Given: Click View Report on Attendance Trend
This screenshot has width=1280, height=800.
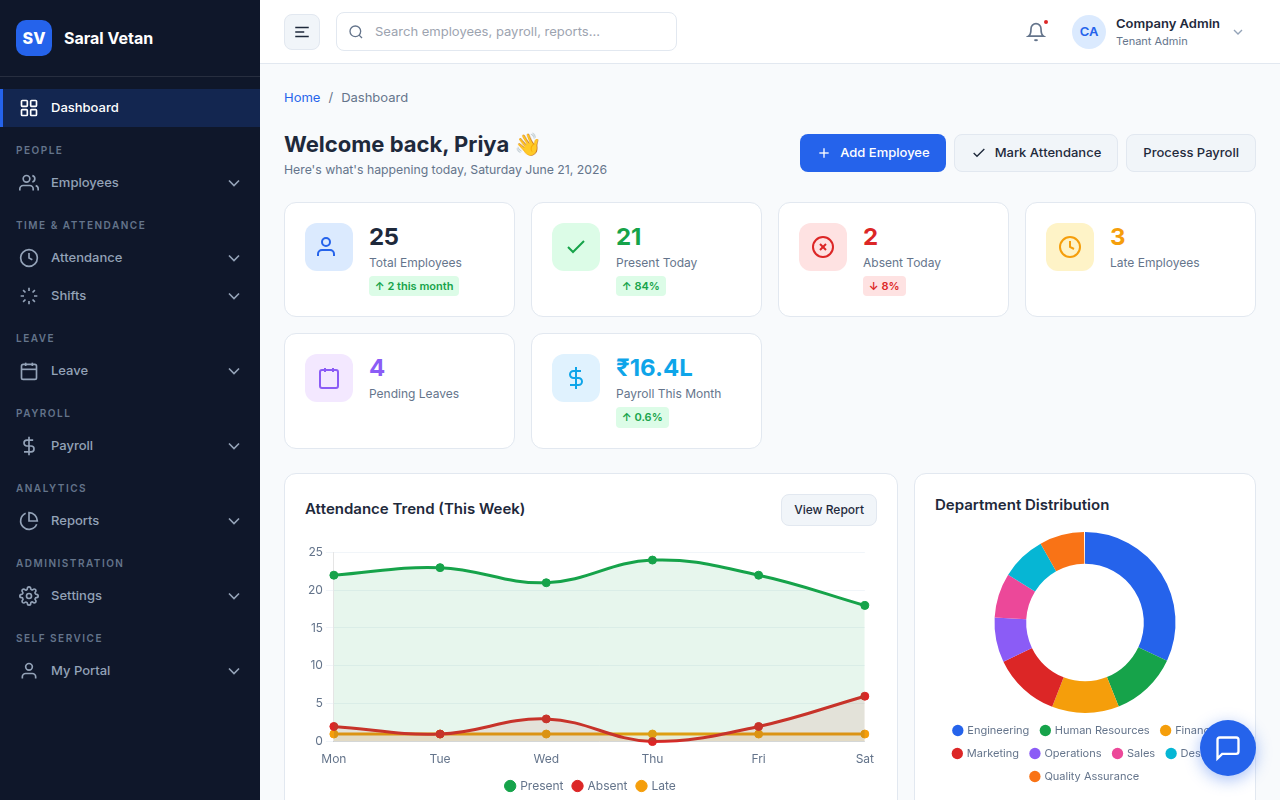Looking at the screenshot, I should pyautogui.click(x=829, y=510).
